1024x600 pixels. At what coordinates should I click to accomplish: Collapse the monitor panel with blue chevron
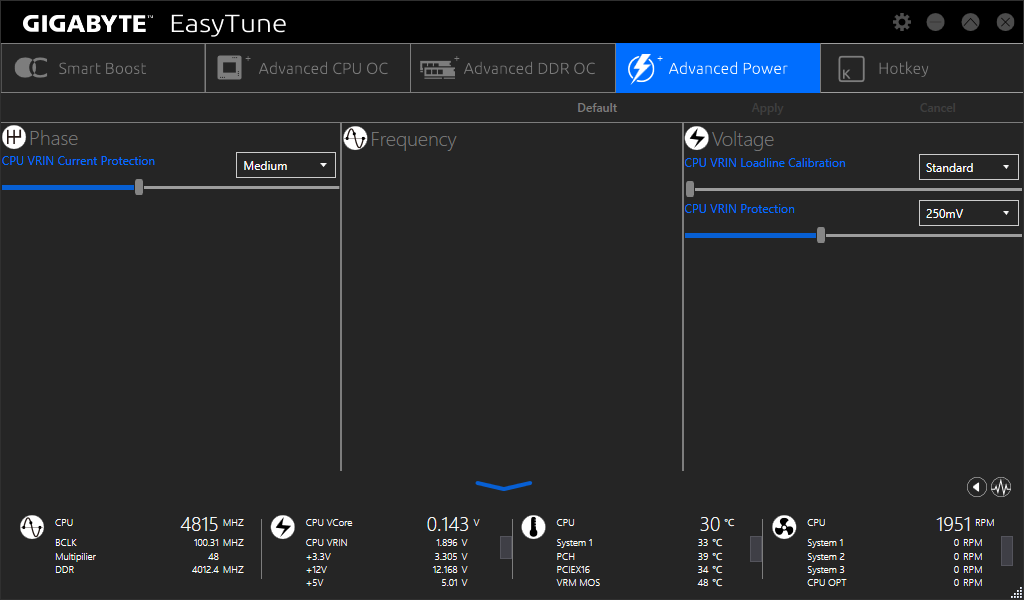click(504, 485)
